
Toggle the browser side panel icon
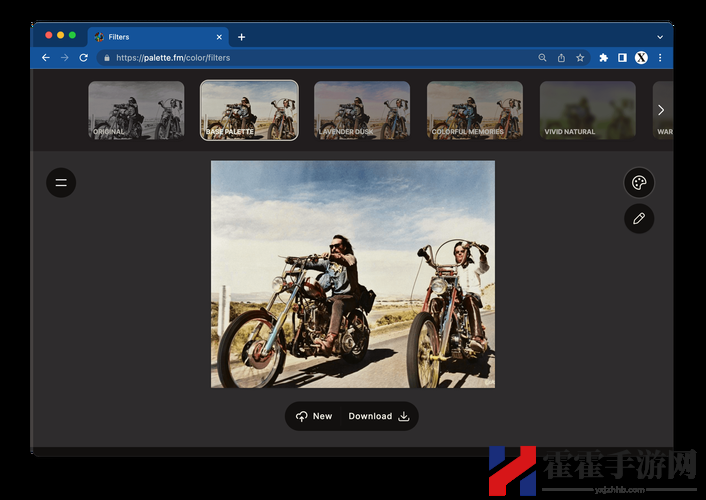(622, 58)
